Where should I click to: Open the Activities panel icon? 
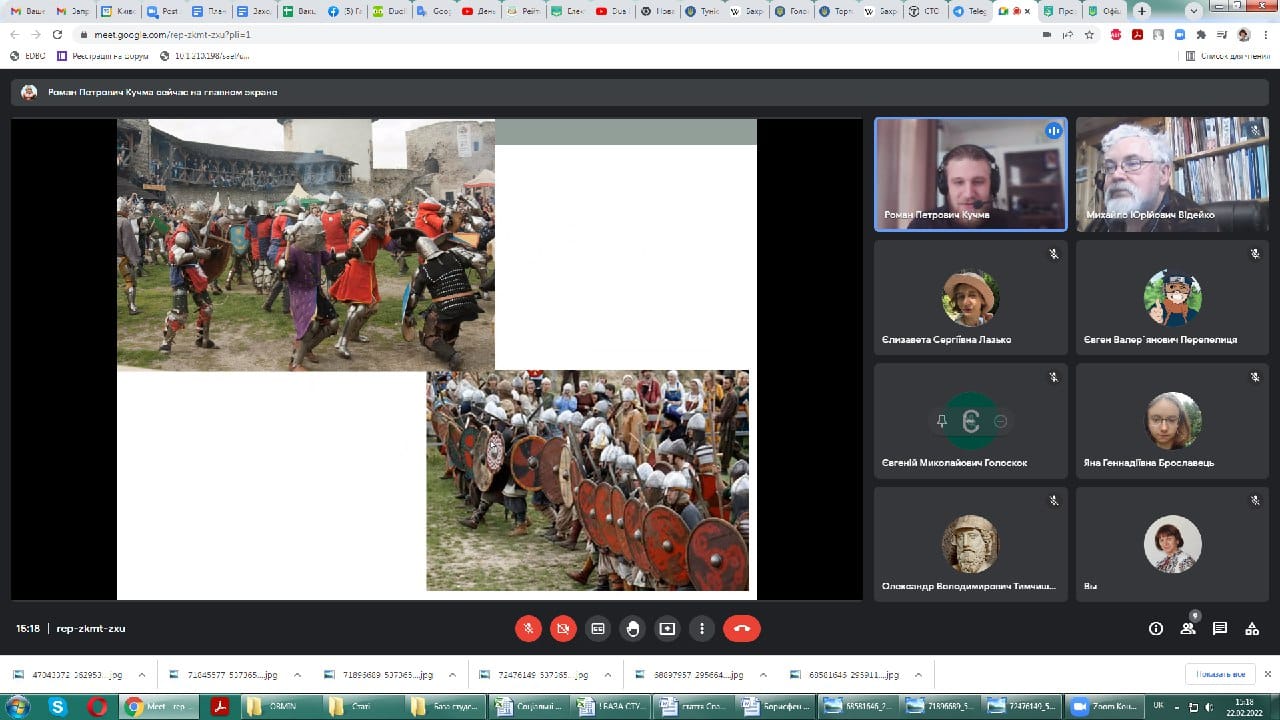(1252, 629)
